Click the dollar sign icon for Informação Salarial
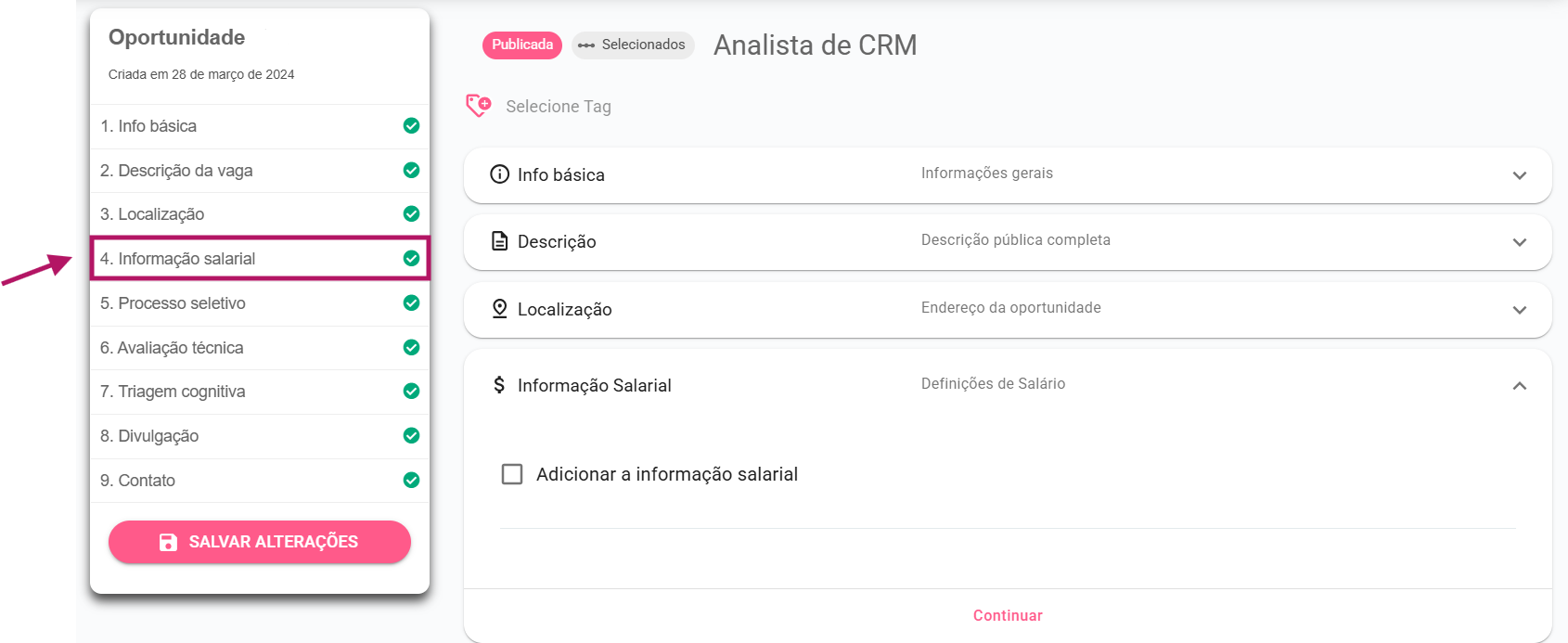This screenshot has width=1568, height=643. [x=499, y=385]
